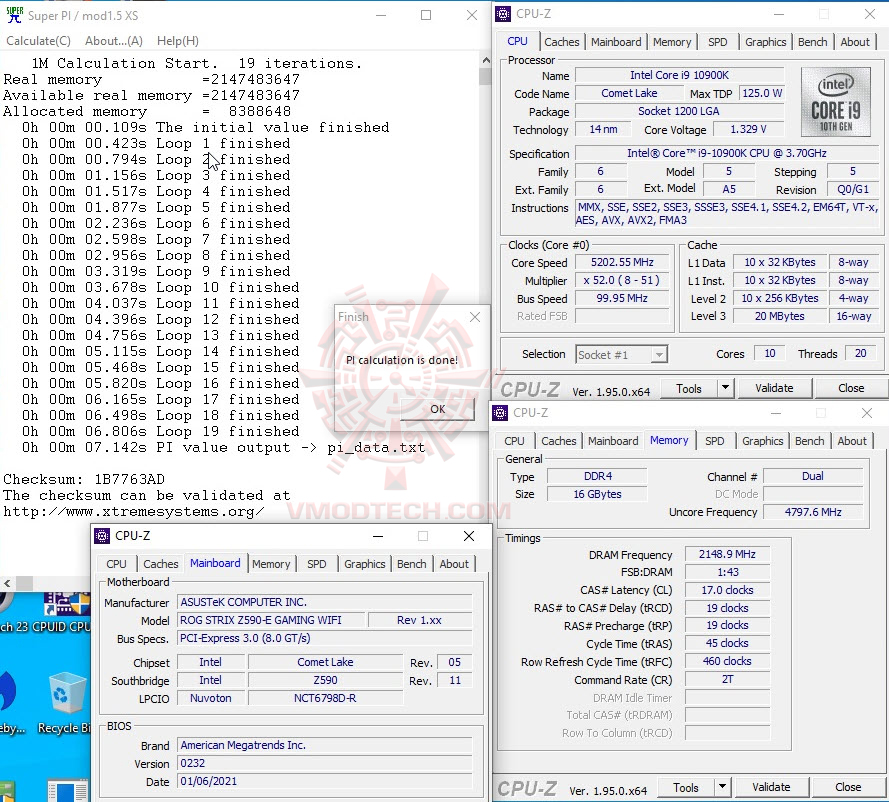
Task: Open Bench tab in top CPU-Z window
Action: (812, 42)
